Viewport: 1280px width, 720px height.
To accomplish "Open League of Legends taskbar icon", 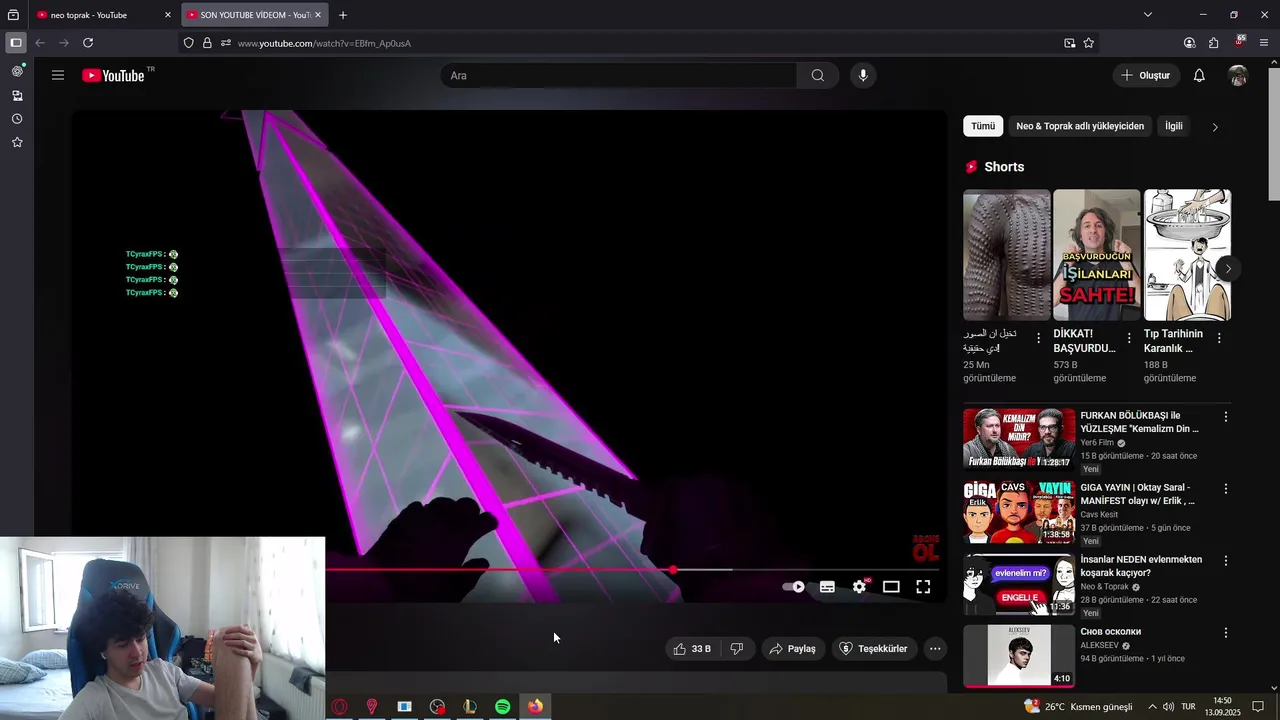I will pyautogui.click(x=470, y=707).
